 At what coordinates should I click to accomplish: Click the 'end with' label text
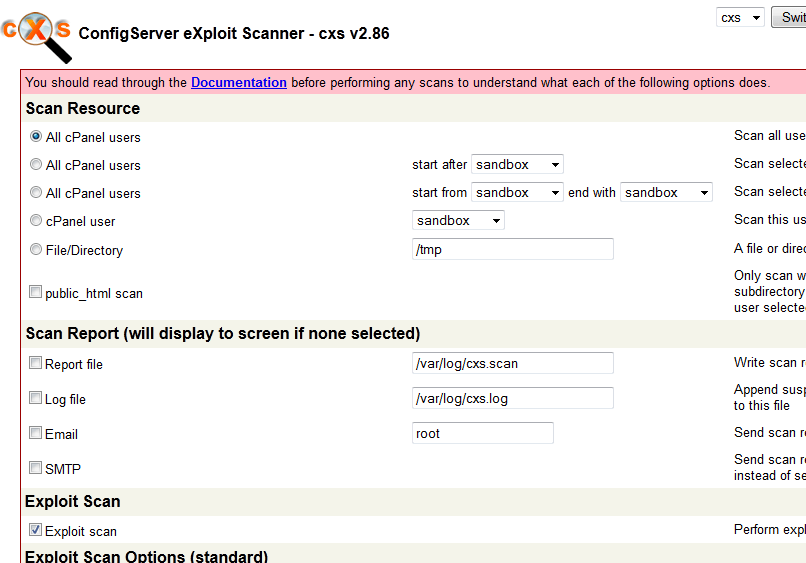[592, 192]
